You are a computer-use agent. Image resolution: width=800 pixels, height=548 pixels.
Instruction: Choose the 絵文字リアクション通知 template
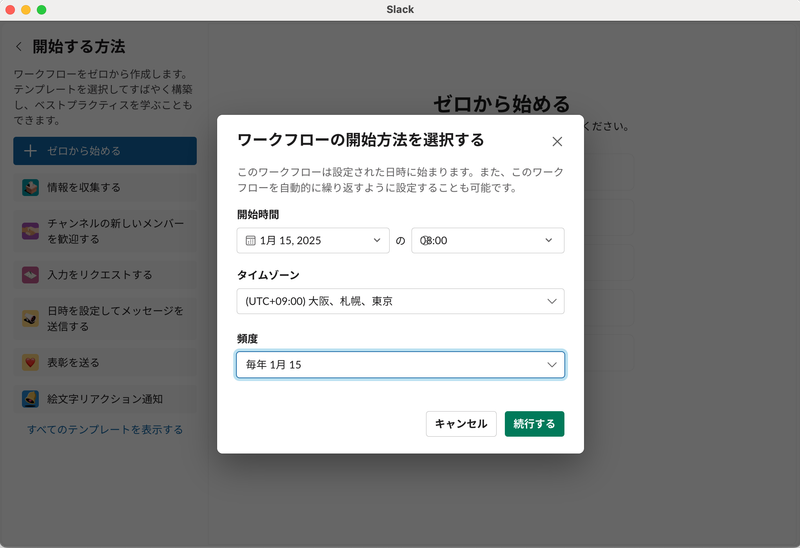pyautogui.click(x=105, y=399)
